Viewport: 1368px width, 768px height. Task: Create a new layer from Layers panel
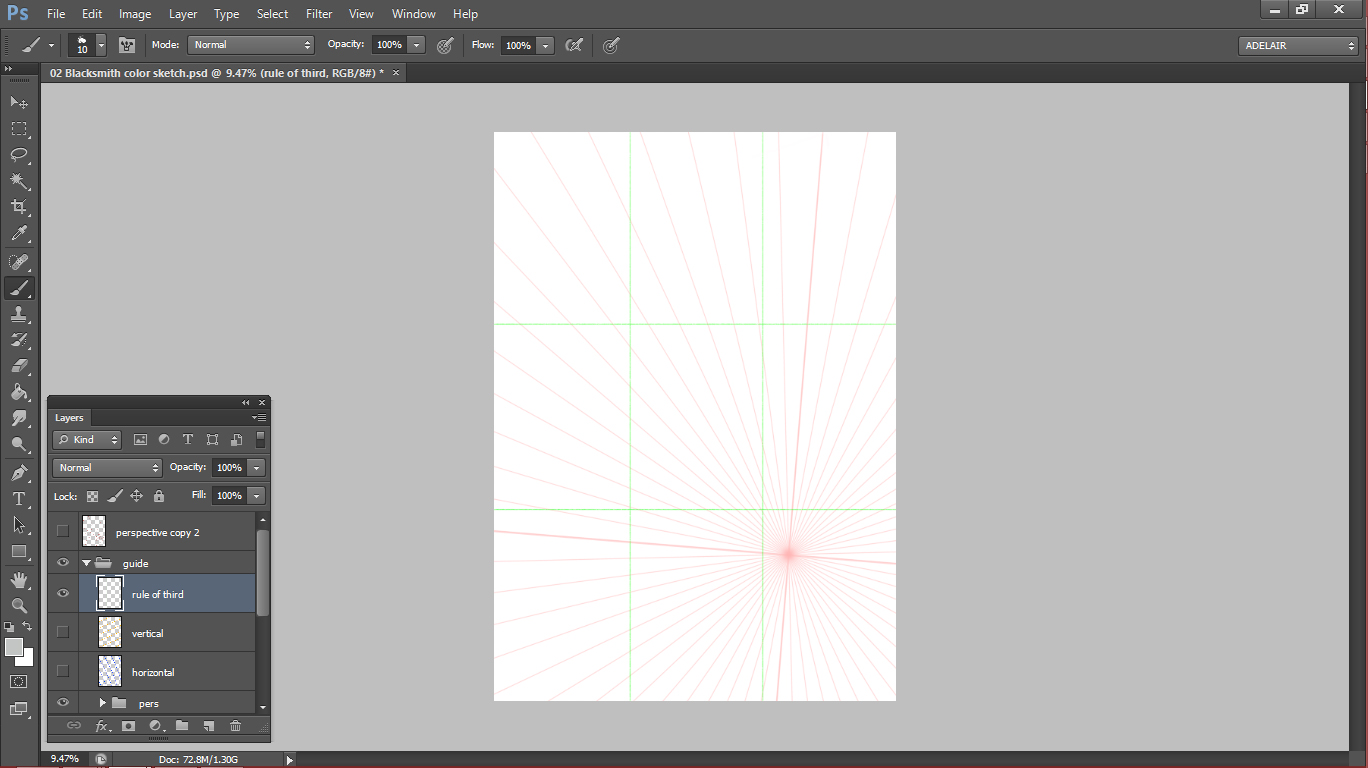209,726
